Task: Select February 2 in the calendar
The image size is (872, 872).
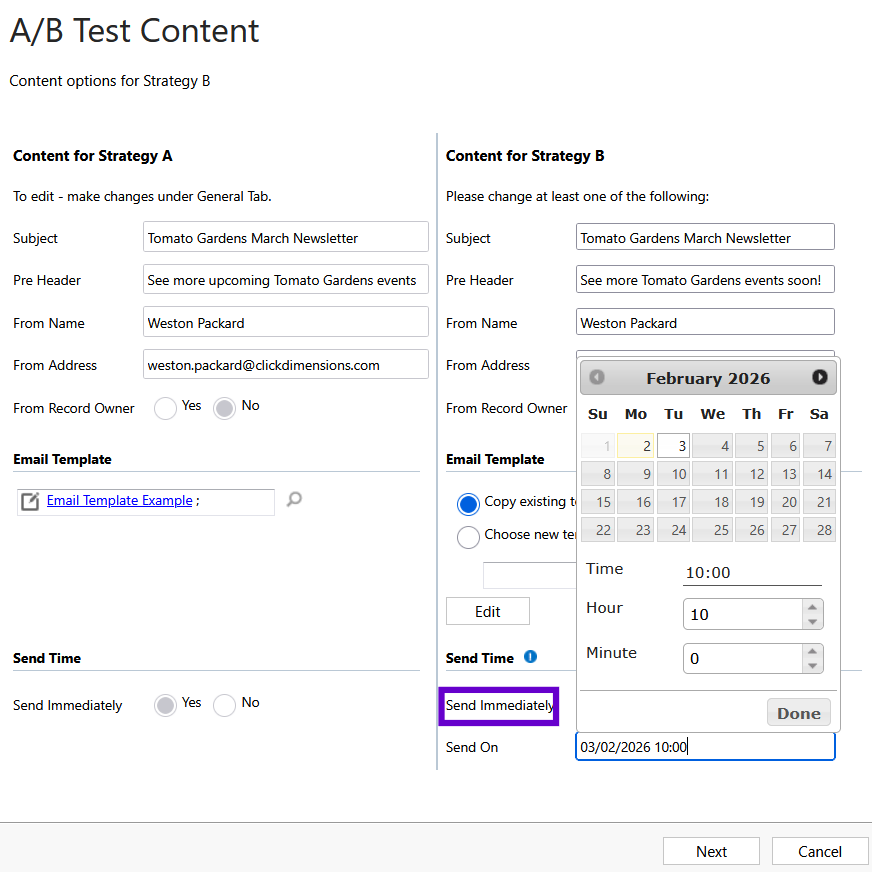Action: point(635,445)
